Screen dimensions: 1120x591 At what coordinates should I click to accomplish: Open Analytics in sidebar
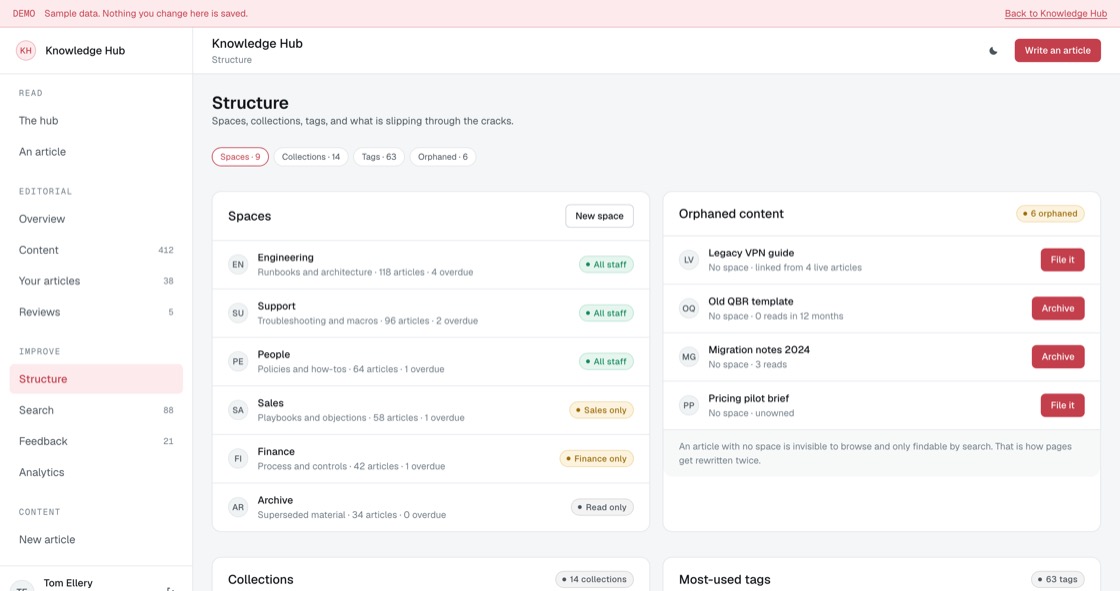point(96,472)
